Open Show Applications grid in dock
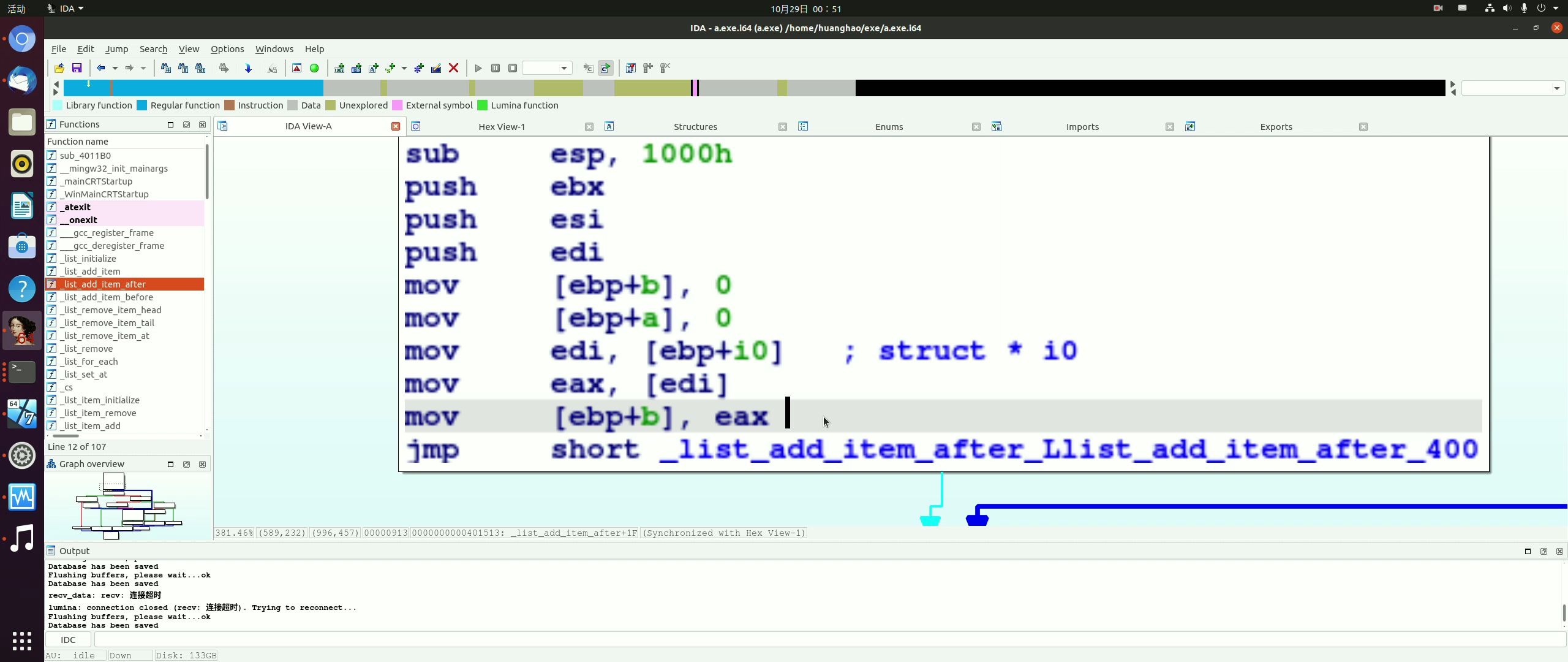Viewport: 1568px width, 662px height. coord(22,641)
